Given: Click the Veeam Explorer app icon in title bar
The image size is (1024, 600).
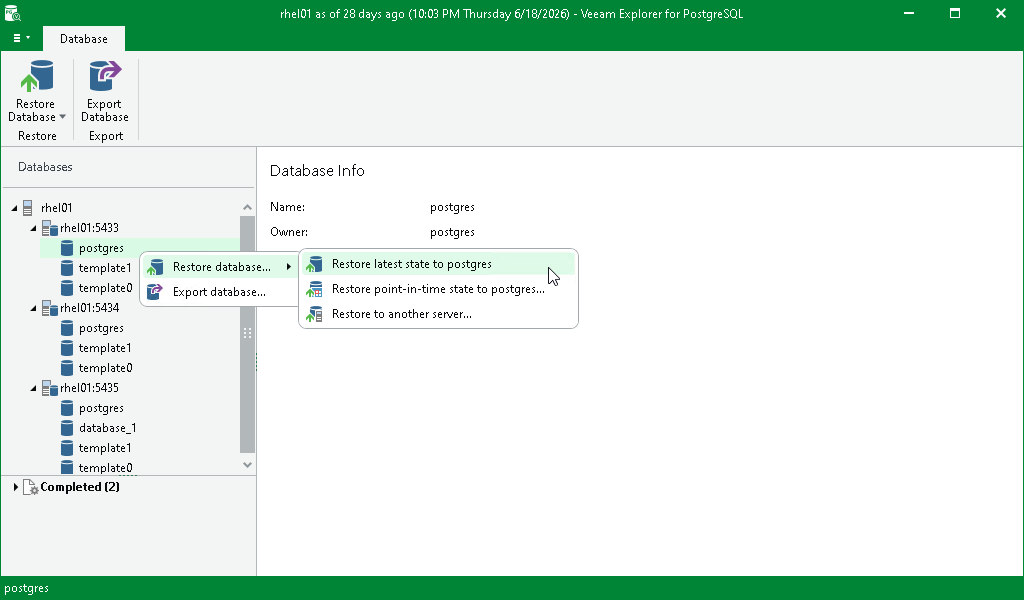Looking at the screenshot, I should click(12, 12).
